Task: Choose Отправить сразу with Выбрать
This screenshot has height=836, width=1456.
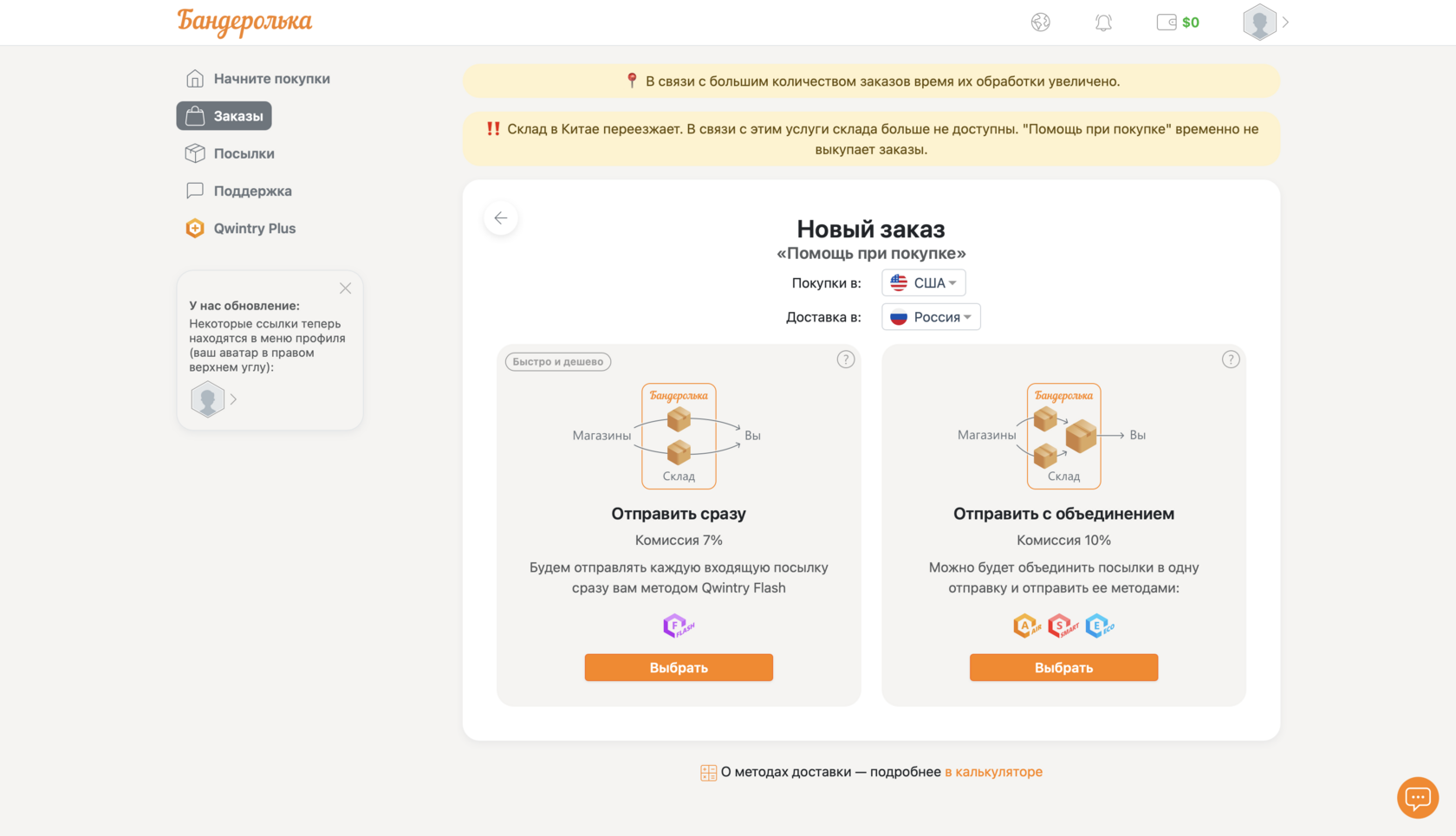Action: (679, 668)
